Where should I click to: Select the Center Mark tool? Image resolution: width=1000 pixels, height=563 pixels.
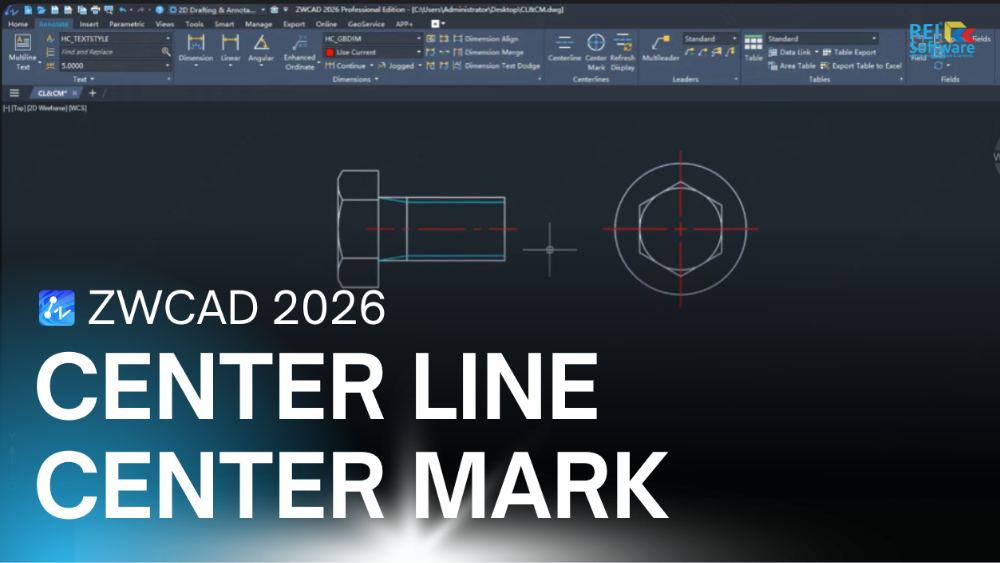[596, 52]
